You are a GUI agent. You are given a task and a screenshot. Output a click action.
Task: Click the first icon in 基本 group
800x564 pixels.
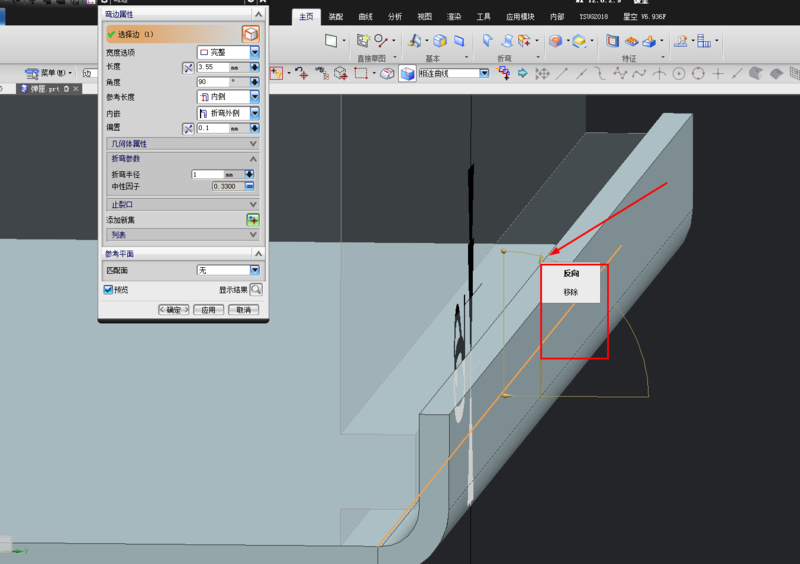click(414, 40)
